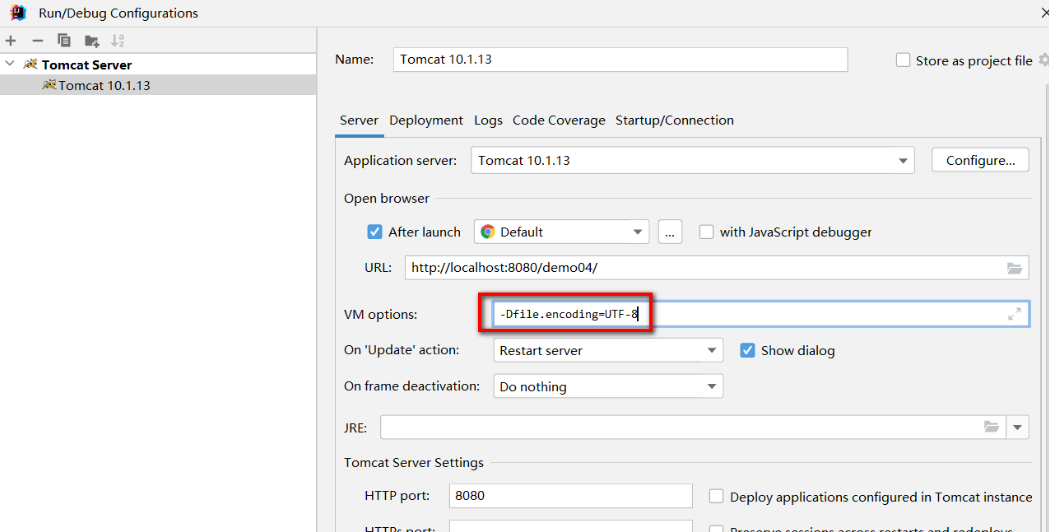Open the On 'Update' action dropdown
Viewport: 1049px width, 532px height.
(x=608, y=351)
